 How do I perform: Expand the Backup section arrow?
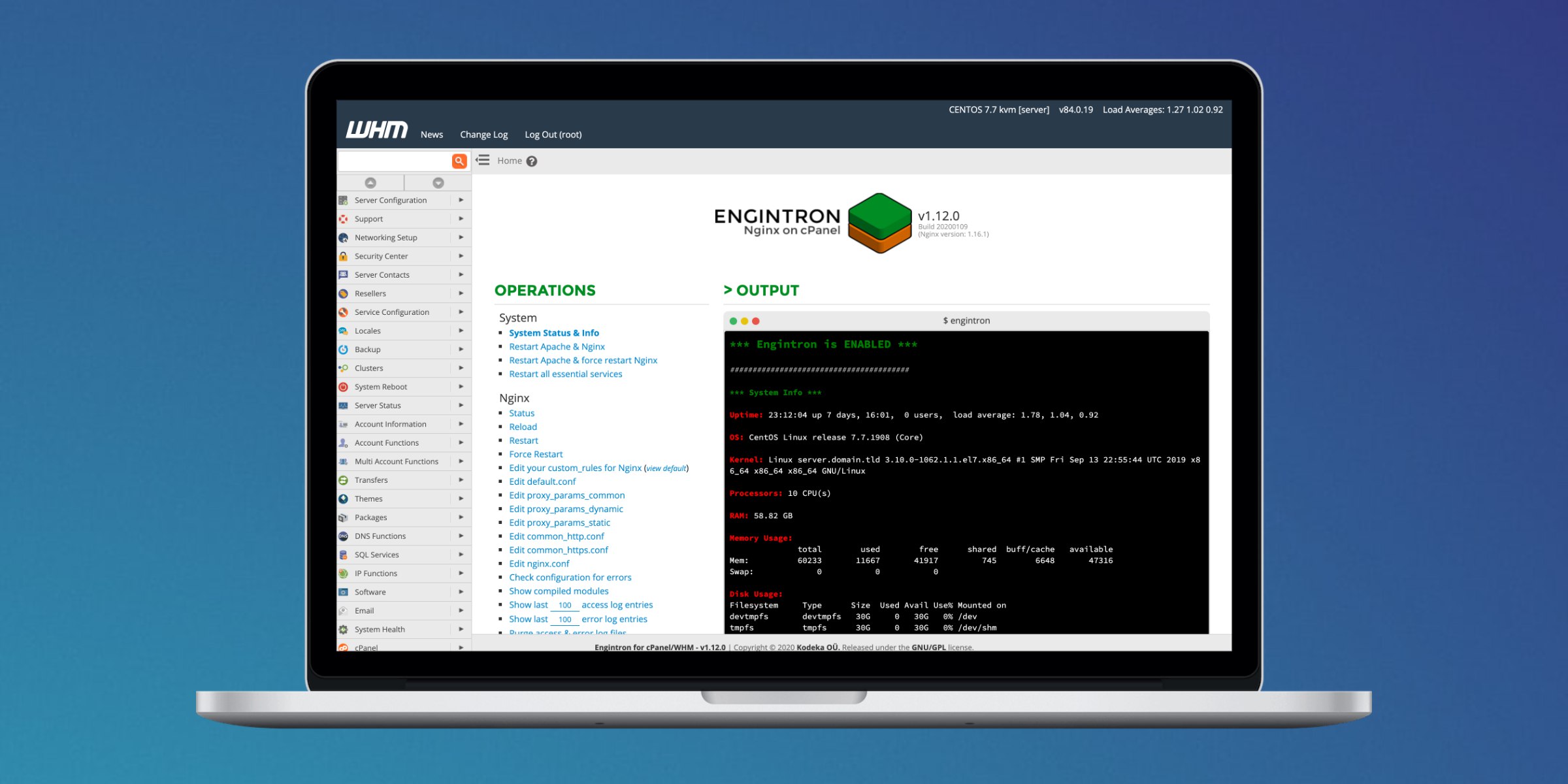[461, 349]
